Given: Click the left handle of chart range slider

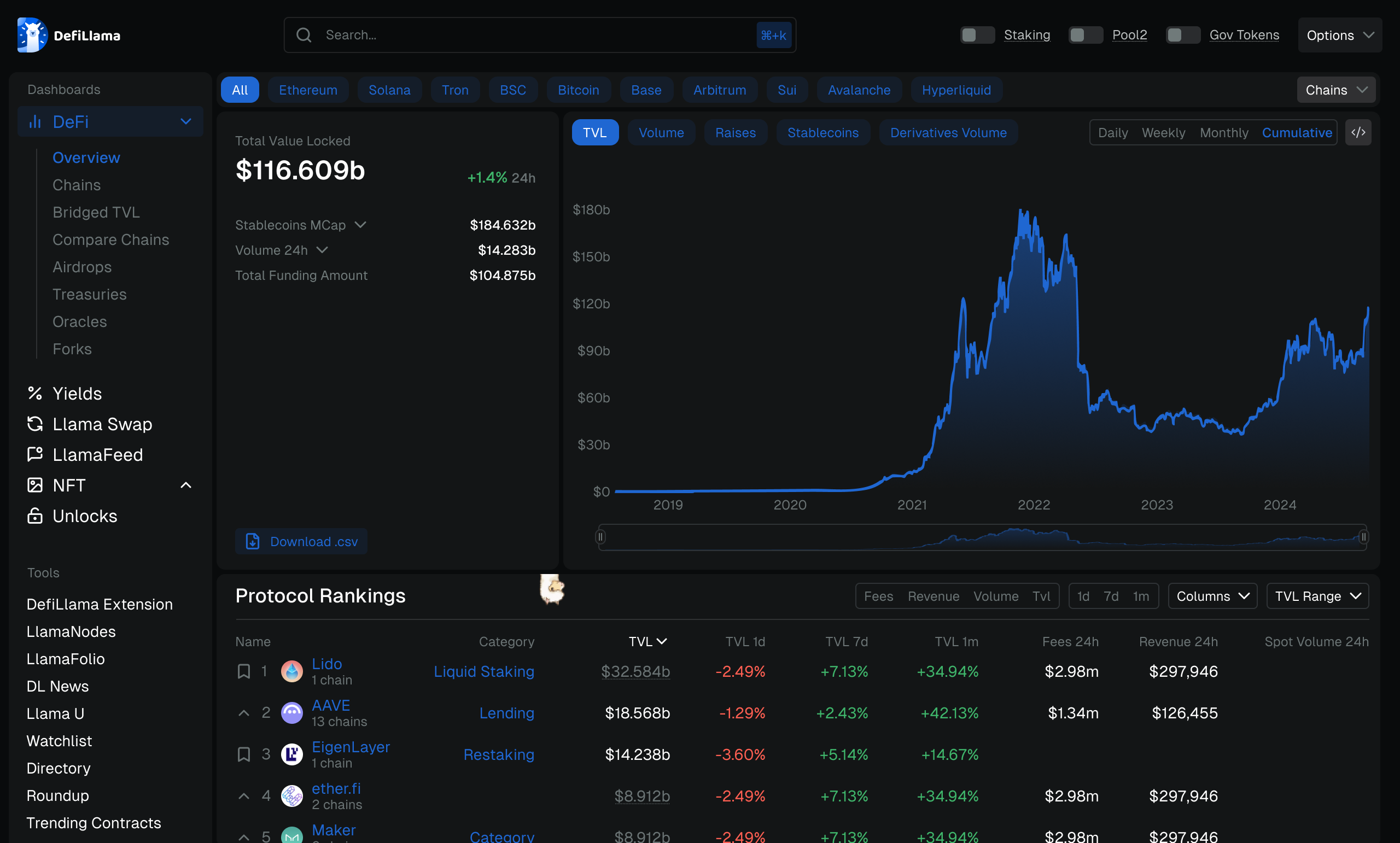Looking at the screenshot, I should tap(600, 537).
